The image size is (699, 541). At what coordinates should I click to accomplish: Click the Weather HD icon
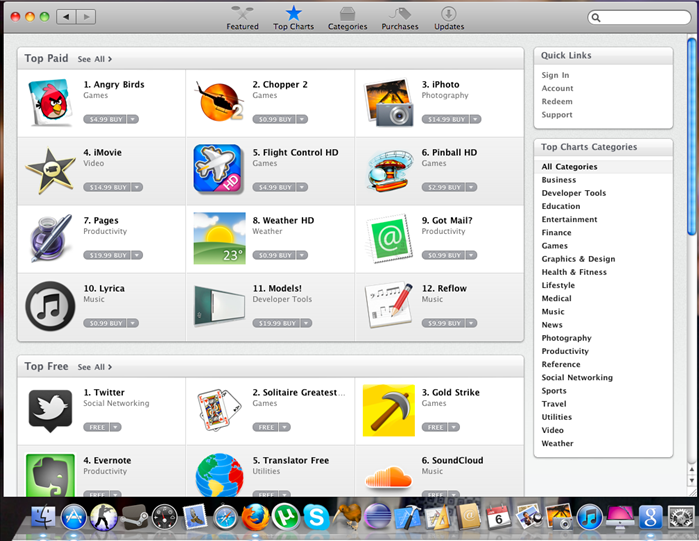[219, 238]
